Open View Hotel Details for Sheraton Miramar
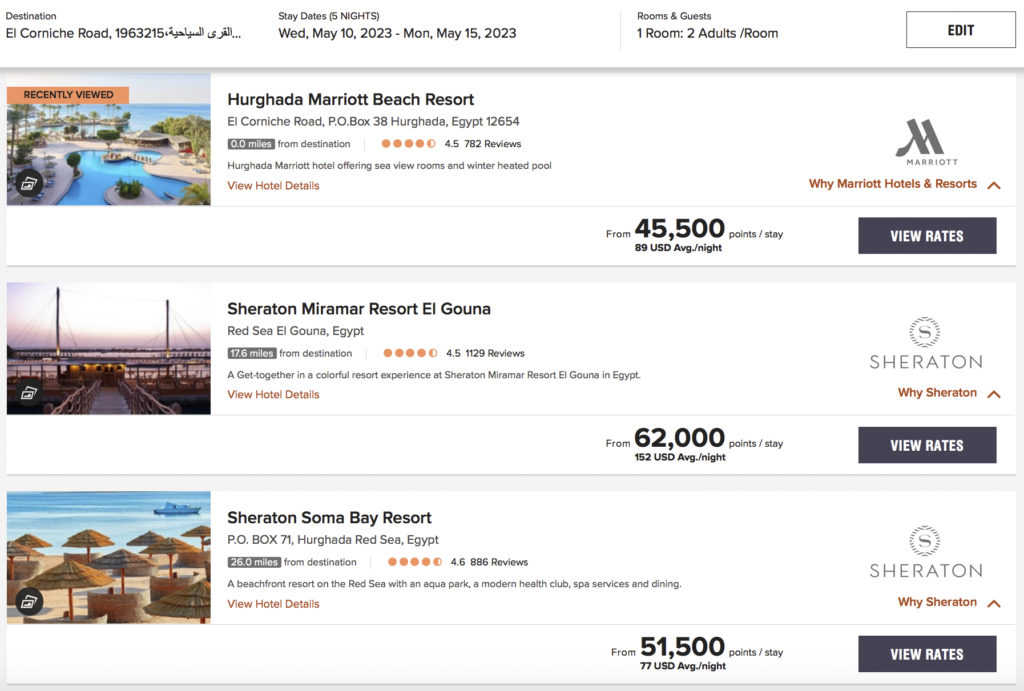Image resolution: width=1024 pixels, height=691 pixels. 273,395
